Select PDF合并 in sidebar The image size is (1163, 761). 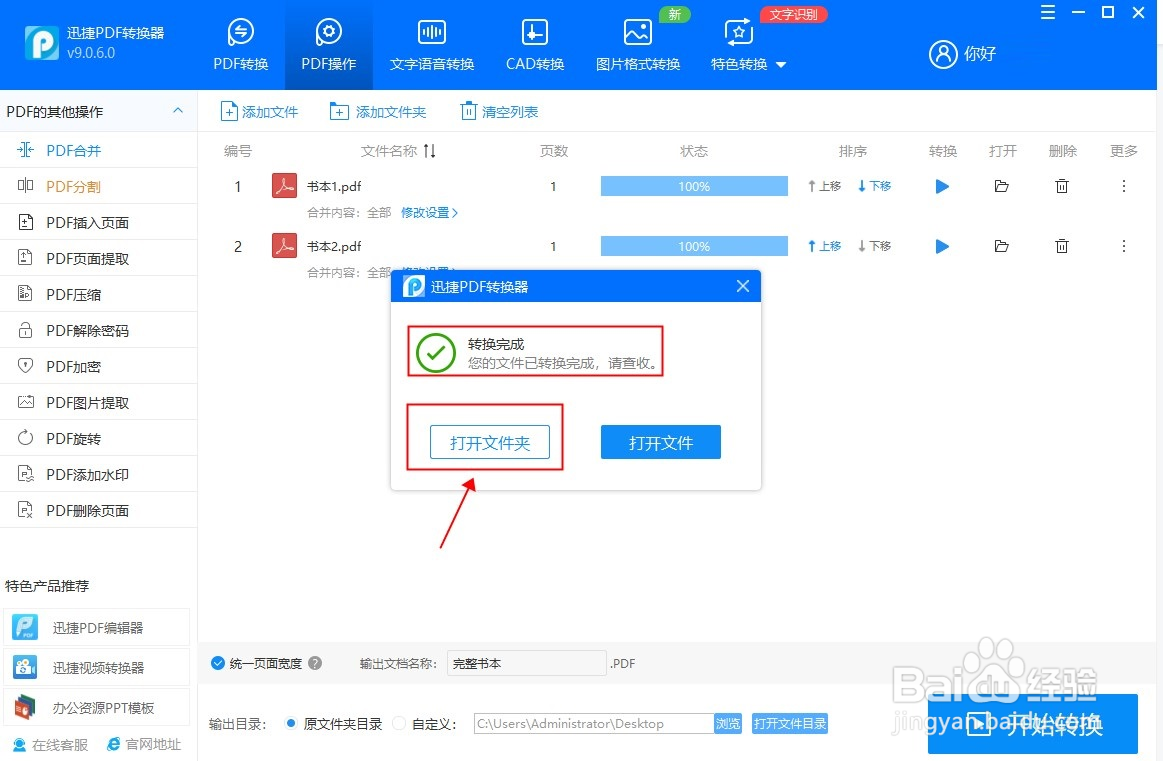click(x=99, y=151)
